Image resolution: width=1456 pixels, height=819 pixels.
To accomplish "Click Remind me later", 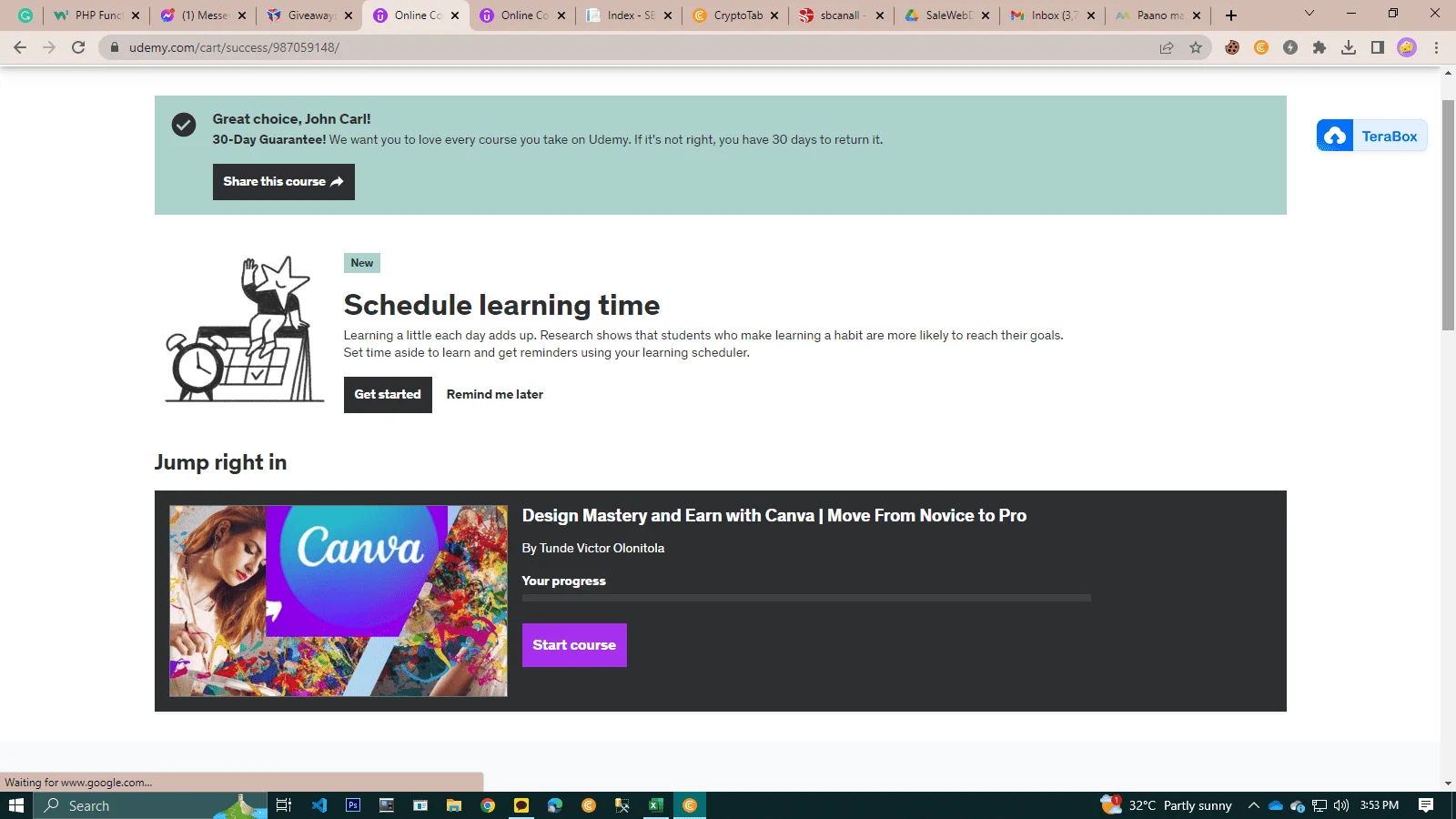I will click(495, 395).
